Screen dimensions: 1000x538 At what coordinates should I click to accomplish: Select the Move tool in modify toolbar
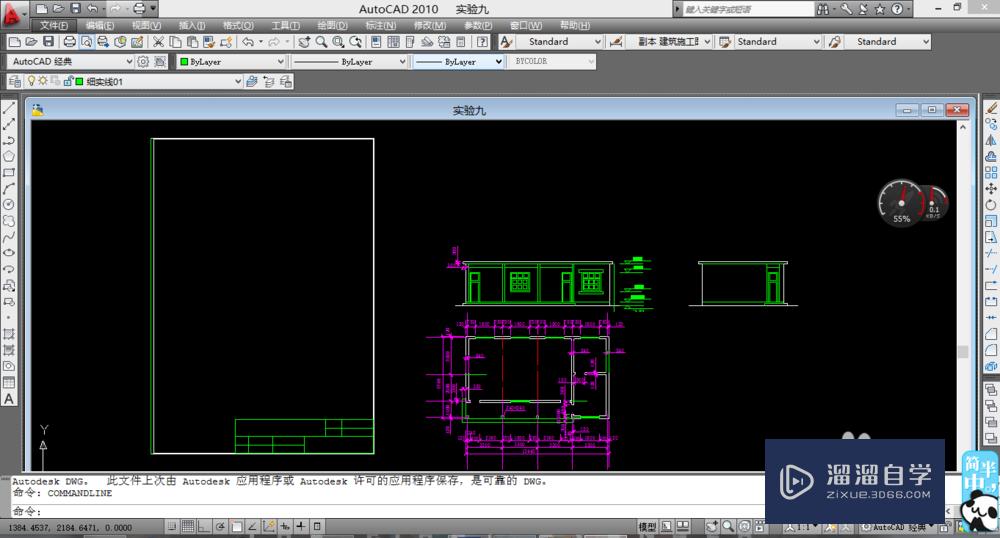[990, 189]
